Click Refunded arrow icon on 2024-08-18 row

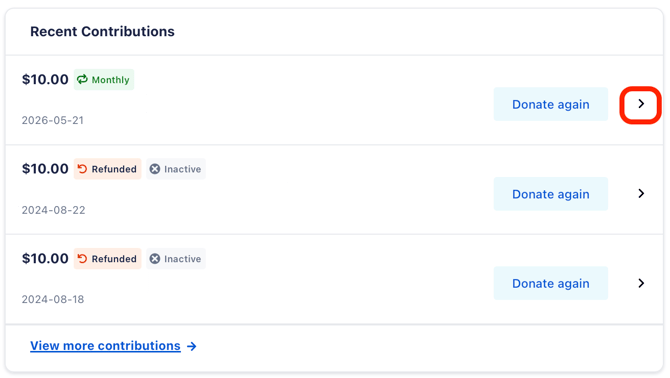pyautogui.click(x=82, y=259)
